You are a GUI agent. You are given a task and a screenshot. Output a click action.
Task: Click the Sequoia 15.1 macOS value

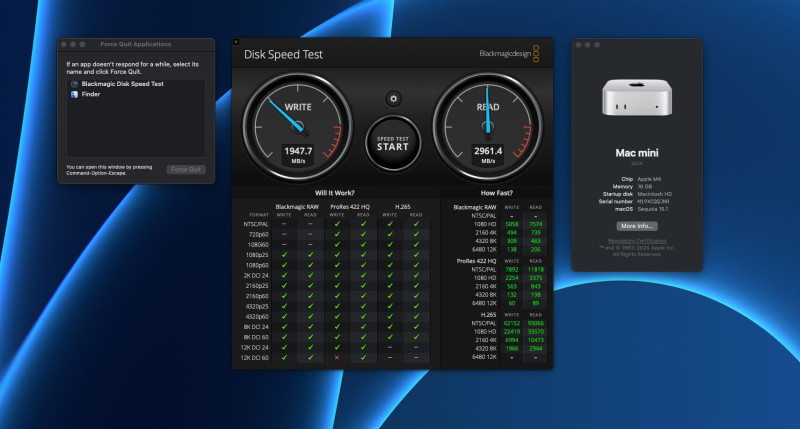[653, 209]
